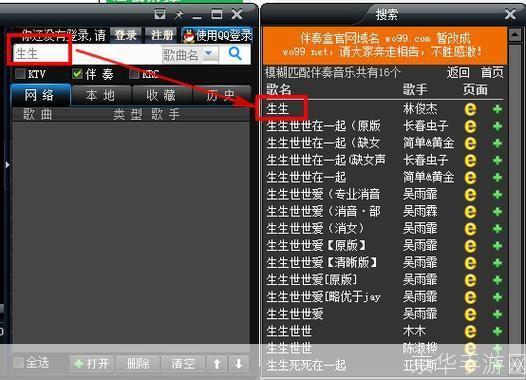Enable the KRC checkbox

[135, 74]
